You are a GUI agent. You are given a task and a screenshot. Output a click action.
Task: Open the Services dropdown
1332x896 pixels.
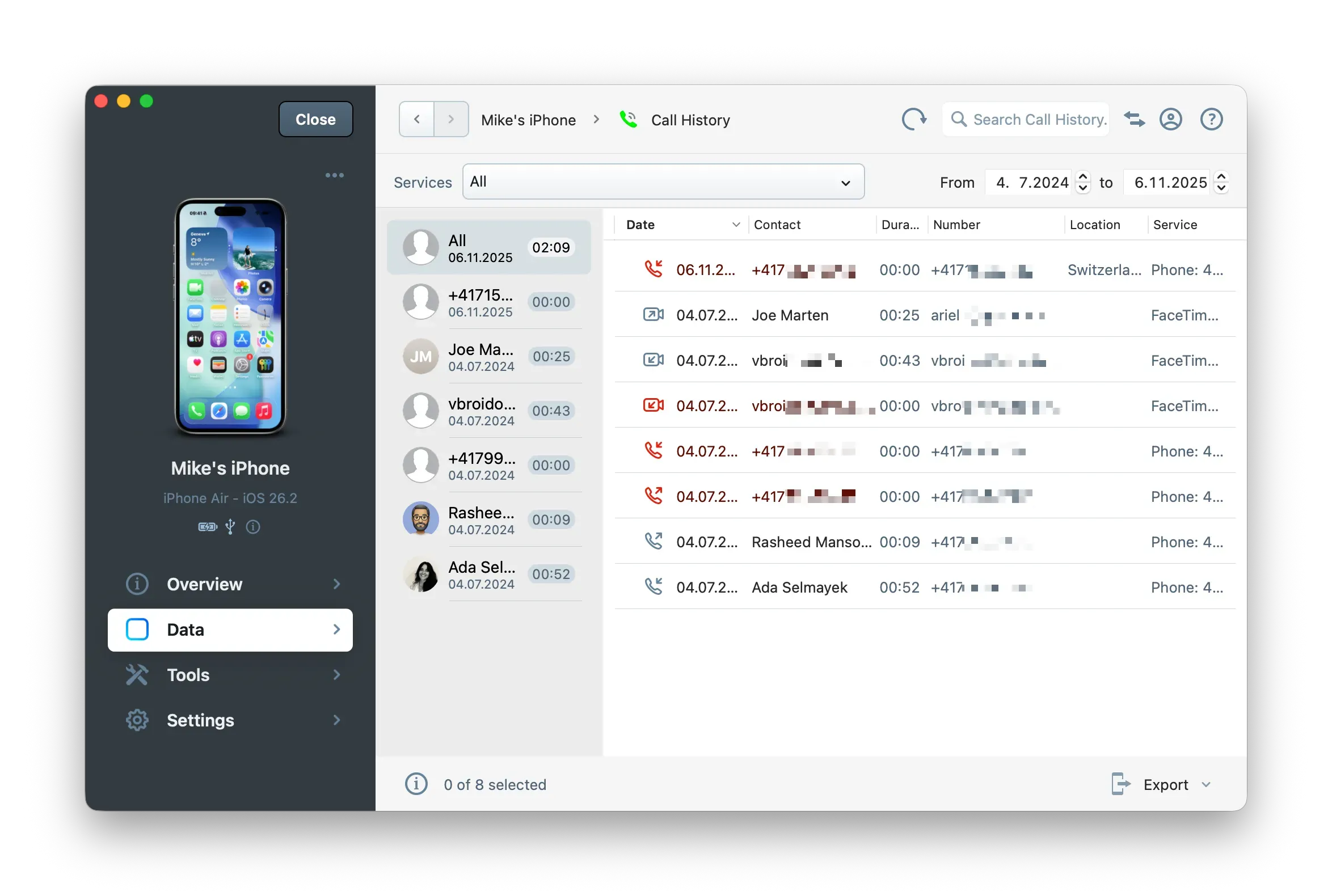click(663, 181)
